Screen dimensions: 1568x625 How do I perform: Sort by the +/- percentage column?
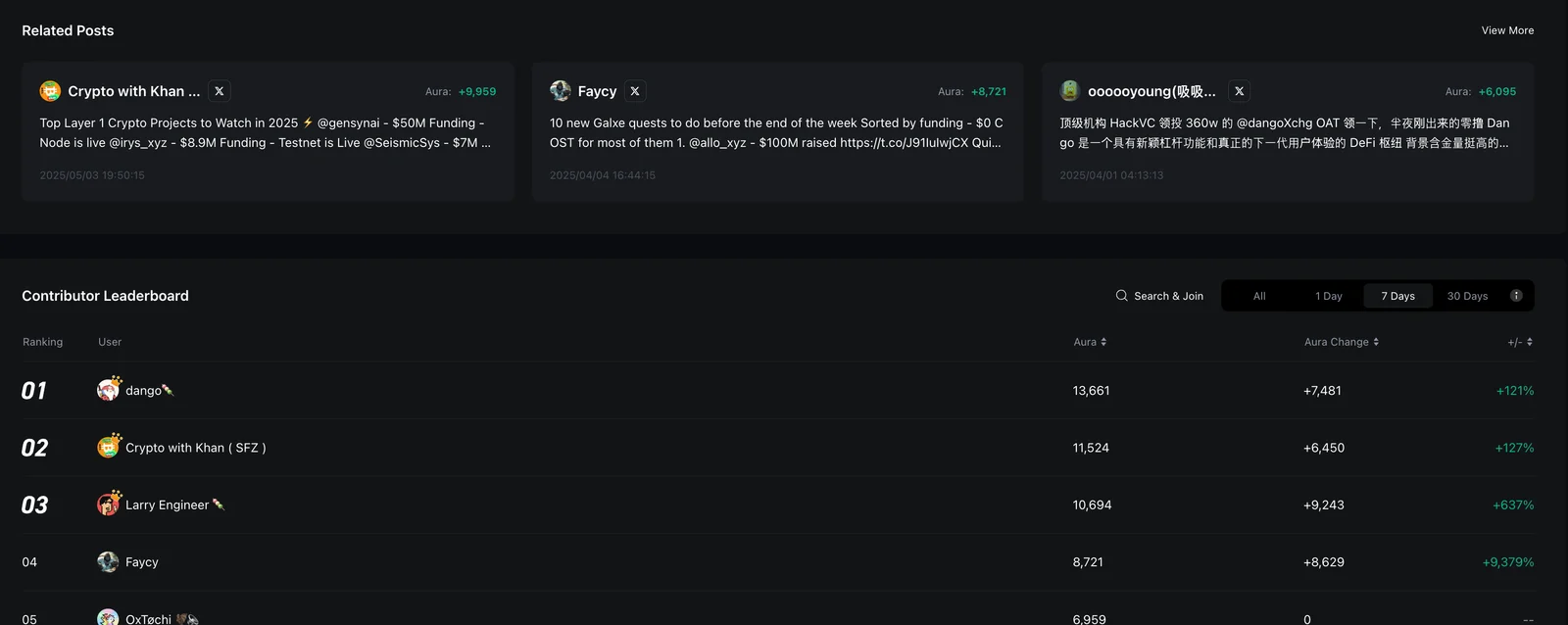(1520, 342)
